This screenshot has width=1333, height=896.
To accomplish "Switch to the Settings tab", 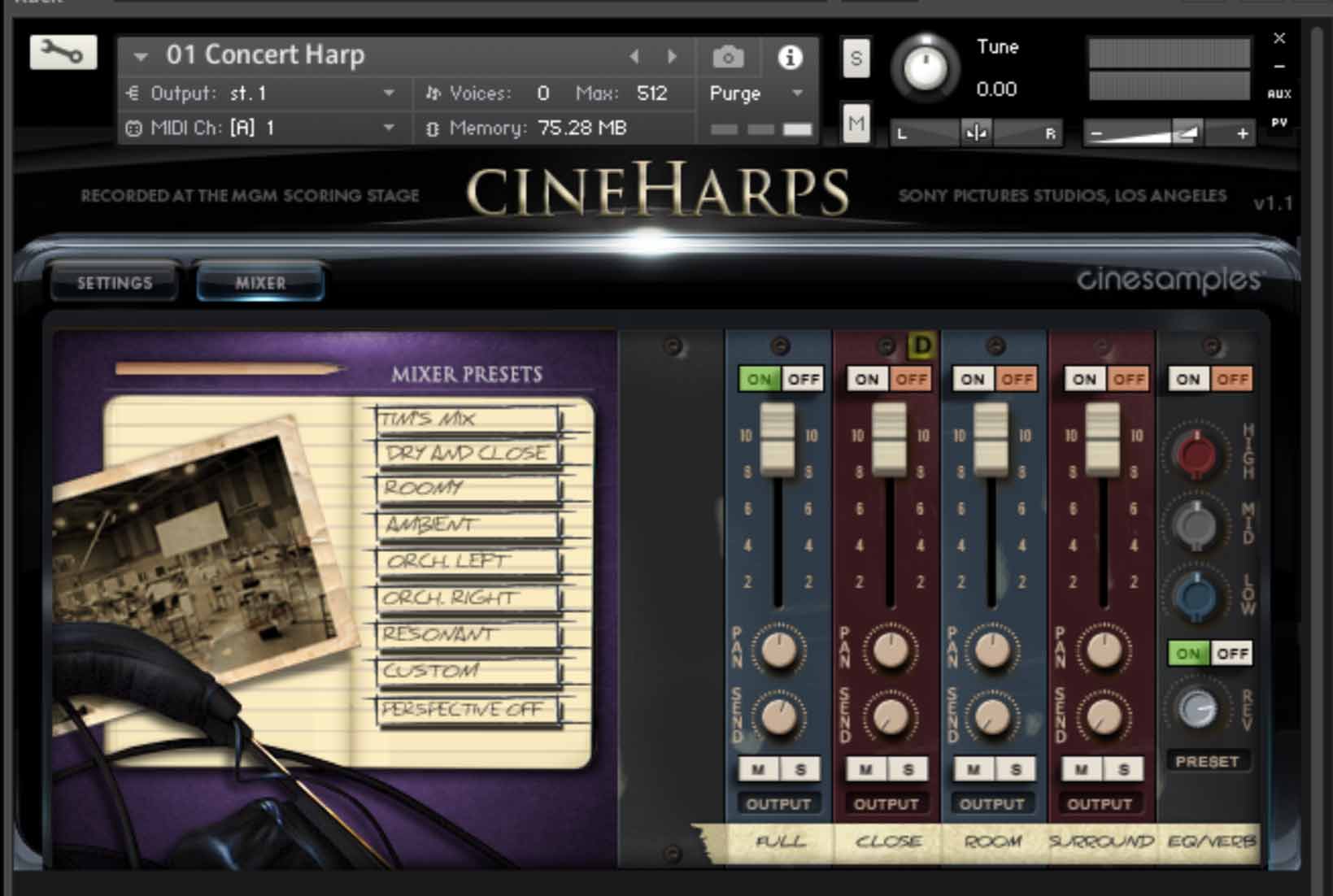I will (x=113, y=282).
